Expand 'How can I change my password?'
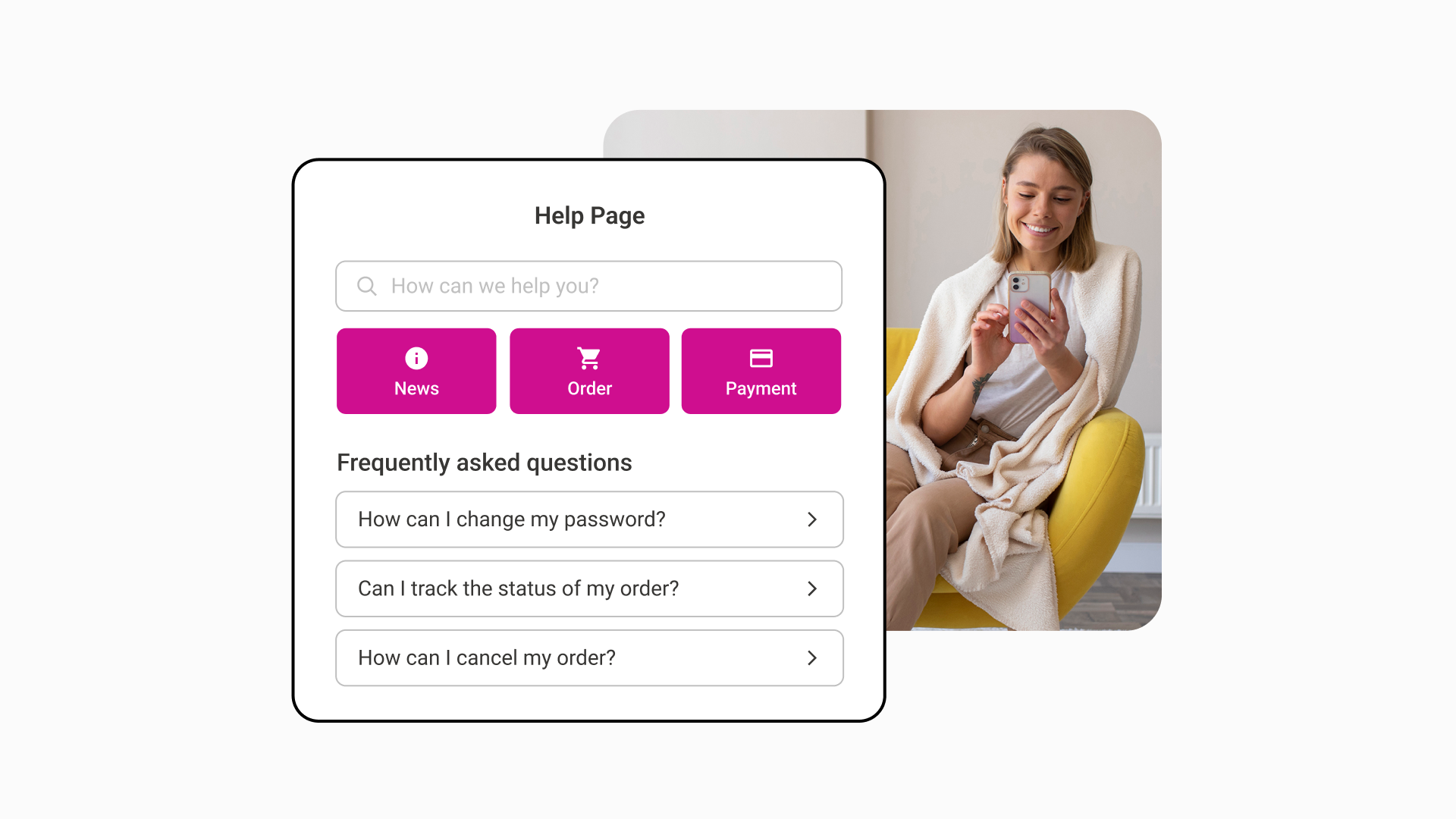The width and height of the screenshot is (1456, 819). 590,519
